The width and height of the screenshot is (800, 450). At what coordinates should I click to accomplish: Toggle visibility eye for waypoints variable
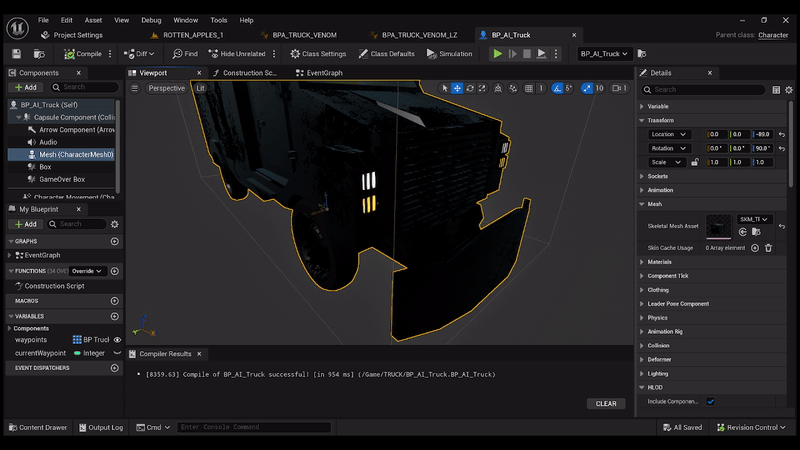click(x=117, y=340)
